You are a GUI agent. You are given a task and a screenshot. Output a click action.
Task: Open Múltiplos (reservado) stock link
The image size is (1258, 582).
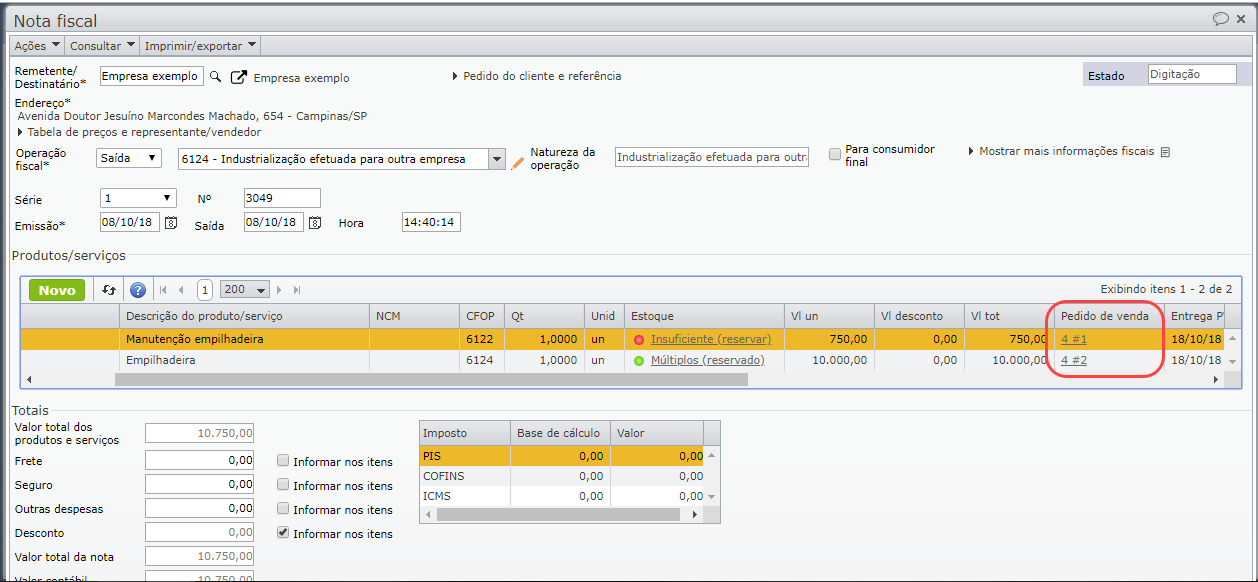point(708,361)
